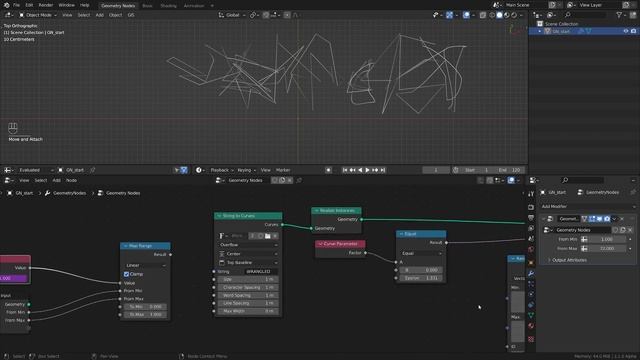Select rendered viewport shading
This screenshot has width=640, height=360.
514,15
